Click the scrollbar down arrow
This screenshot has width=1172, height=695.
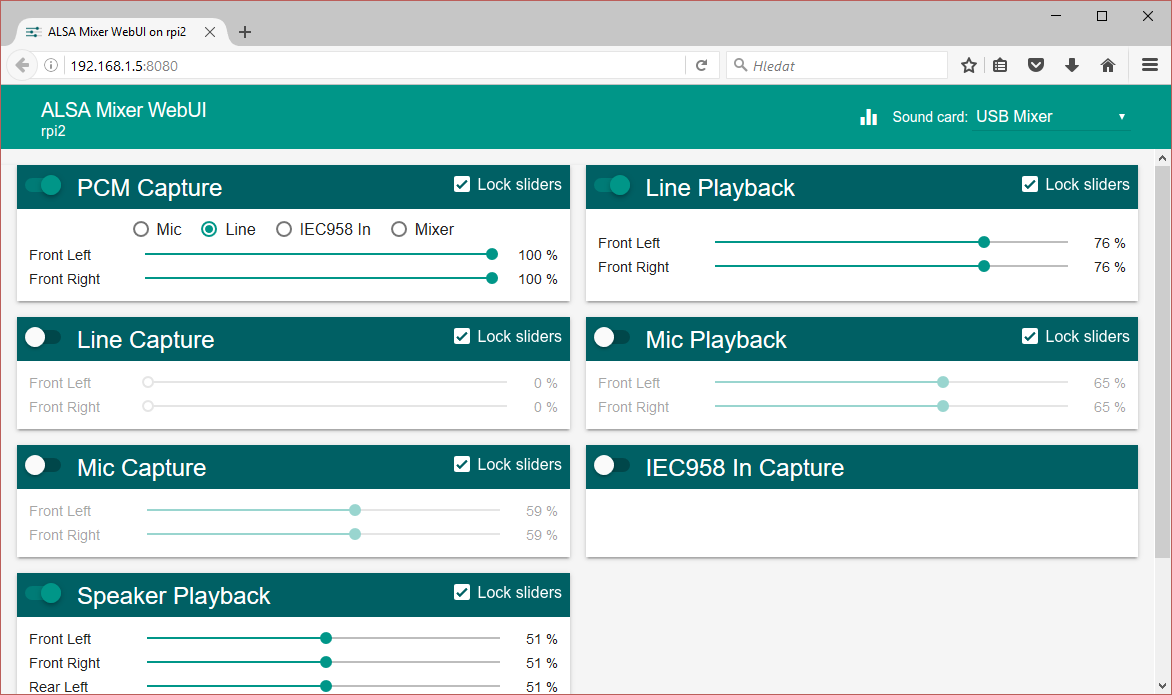(x=1162, y=685)
